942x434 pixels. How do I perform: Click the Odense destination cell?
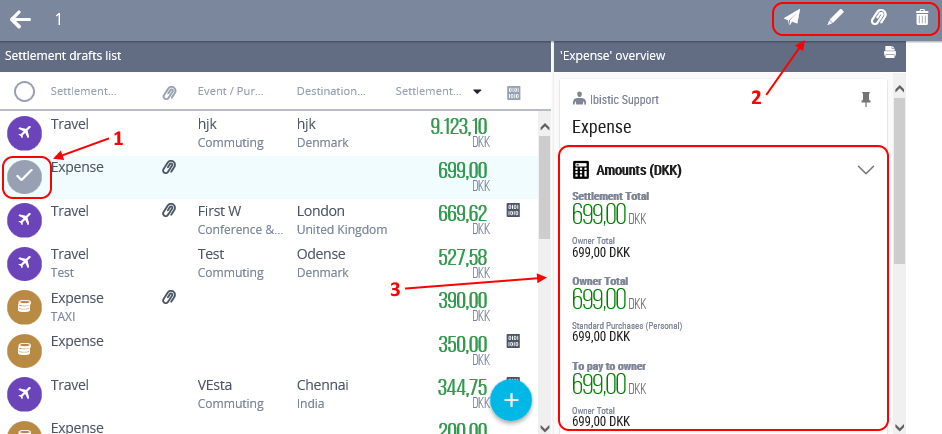click(x=321, y=254)
